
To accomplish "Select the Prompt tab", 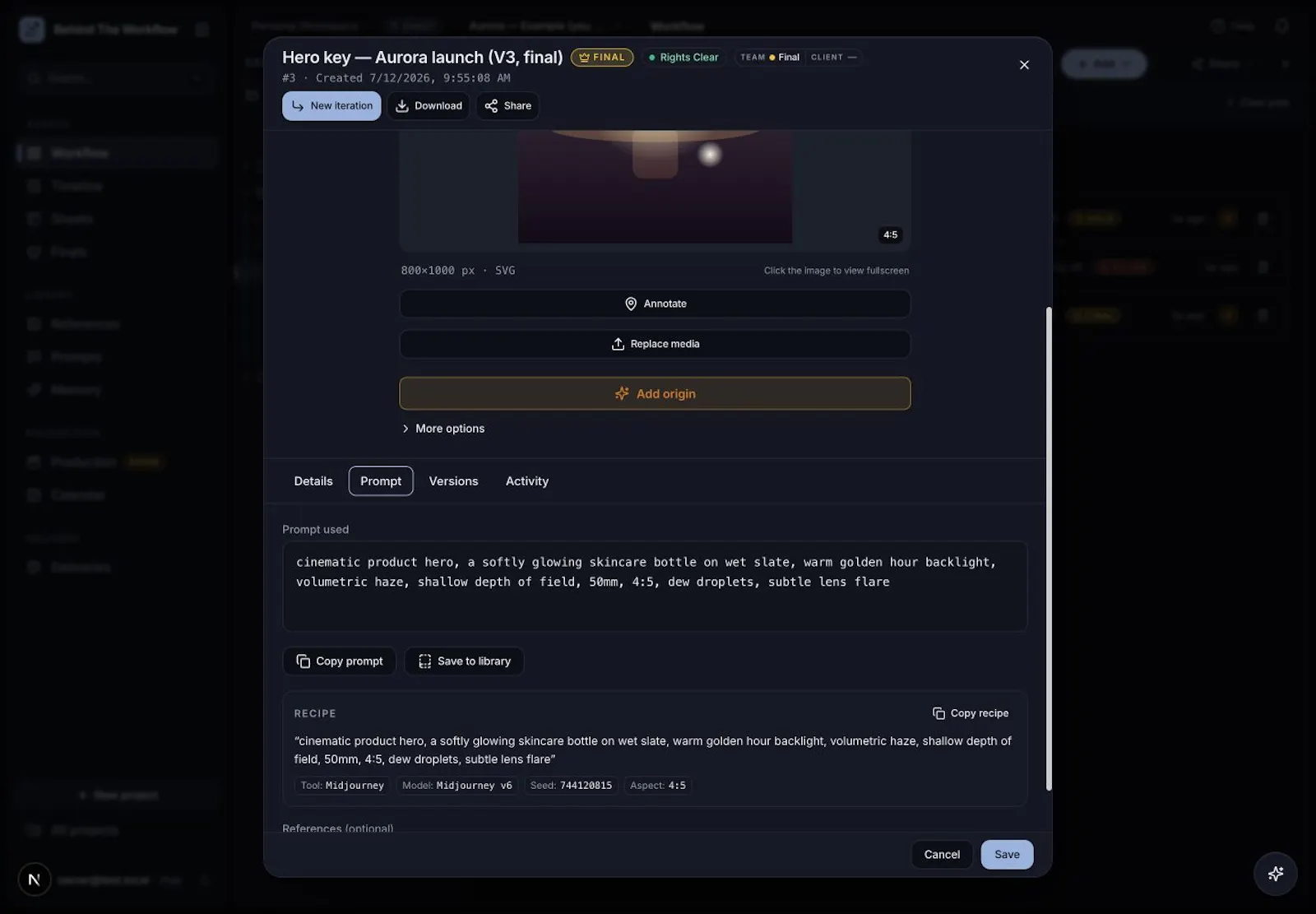I will click(381, 481).
